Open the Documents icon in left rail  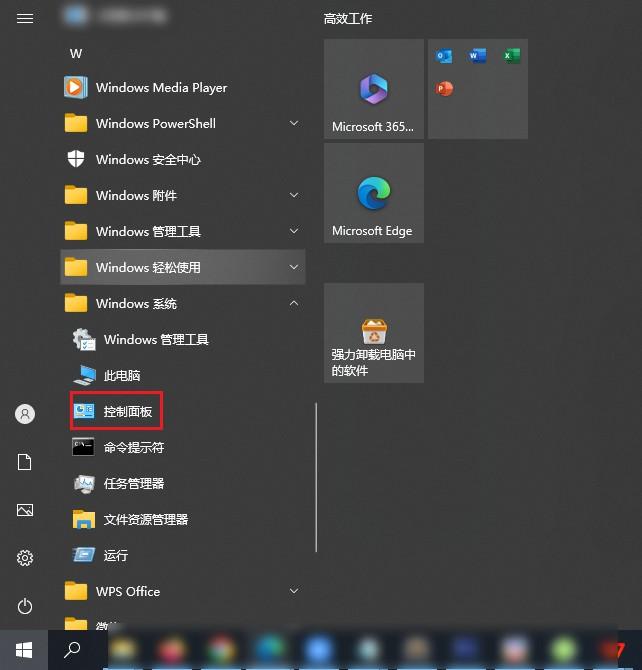pyautogui.click(x=24, y=462)
